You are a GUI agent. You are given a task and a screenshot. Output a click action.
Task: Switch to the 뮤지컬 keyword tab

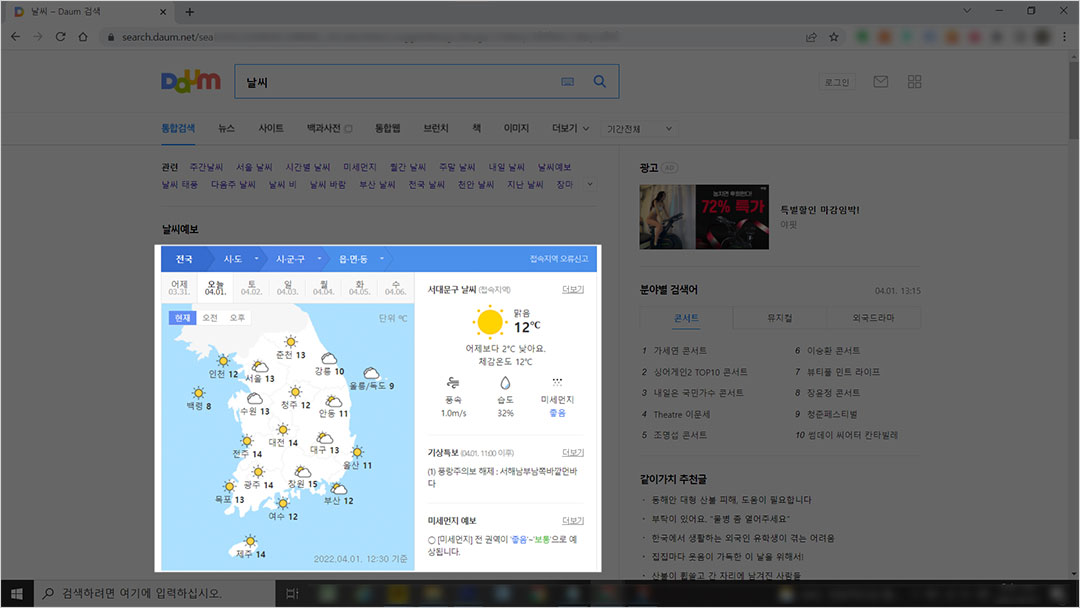[780, 318]
